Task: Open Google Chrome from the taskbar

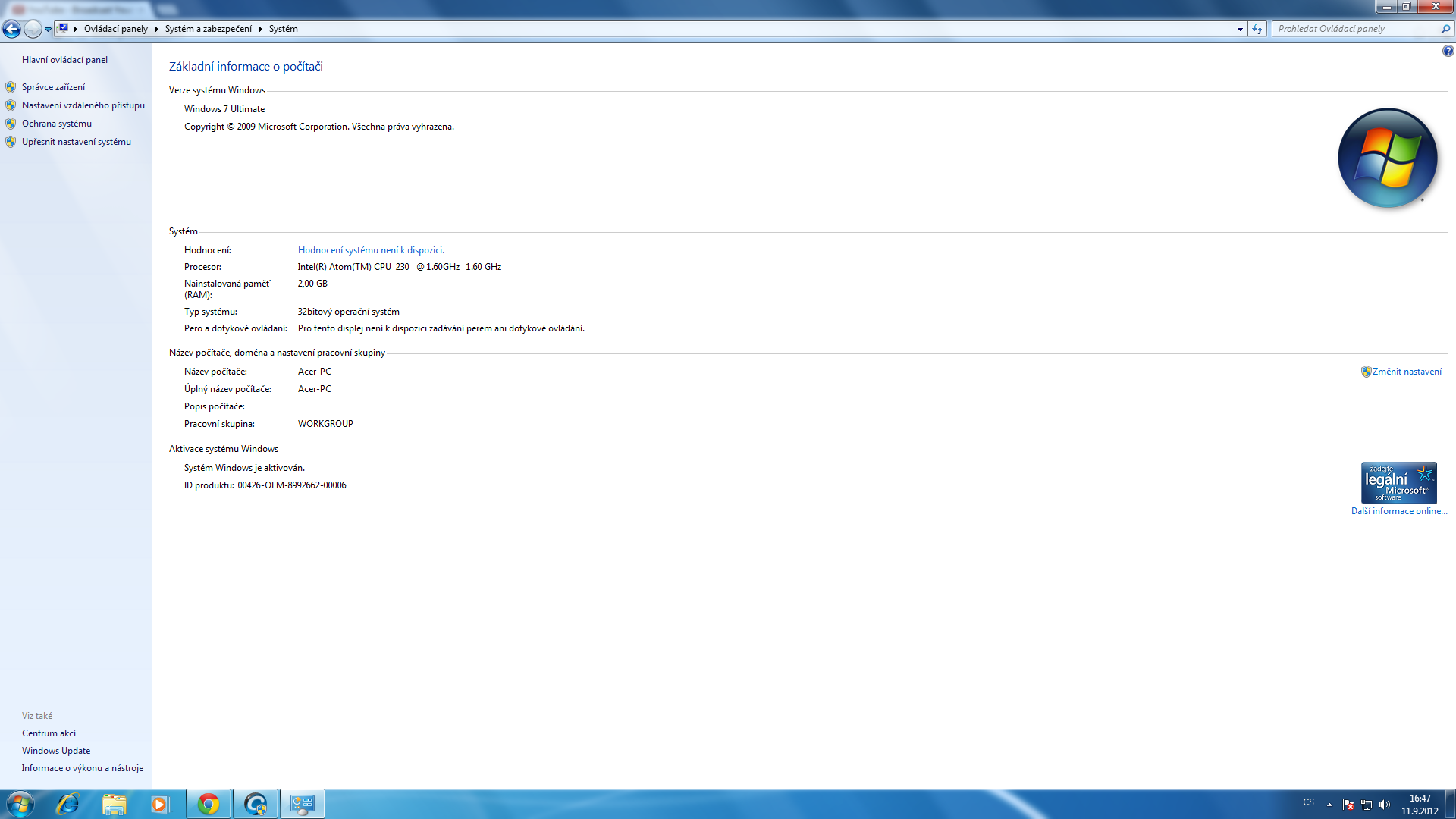Action: pyautogui.click(x=209, y=804)
